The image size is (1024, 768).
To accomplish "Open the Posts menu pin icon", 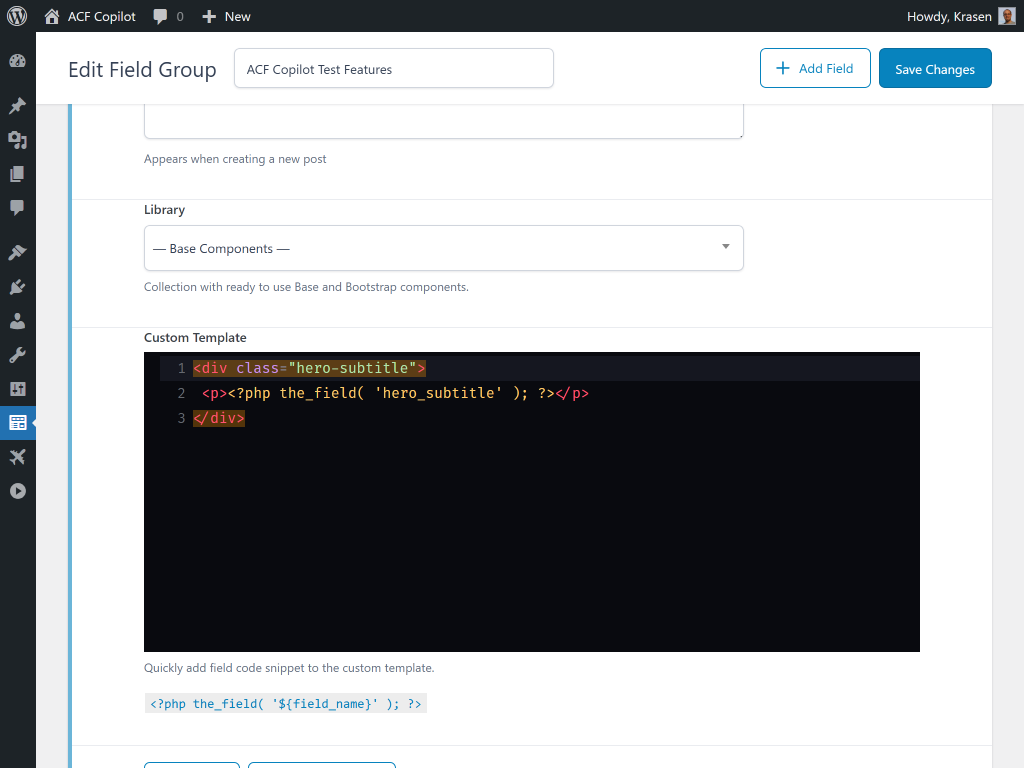I will click(x=17, y=106).
